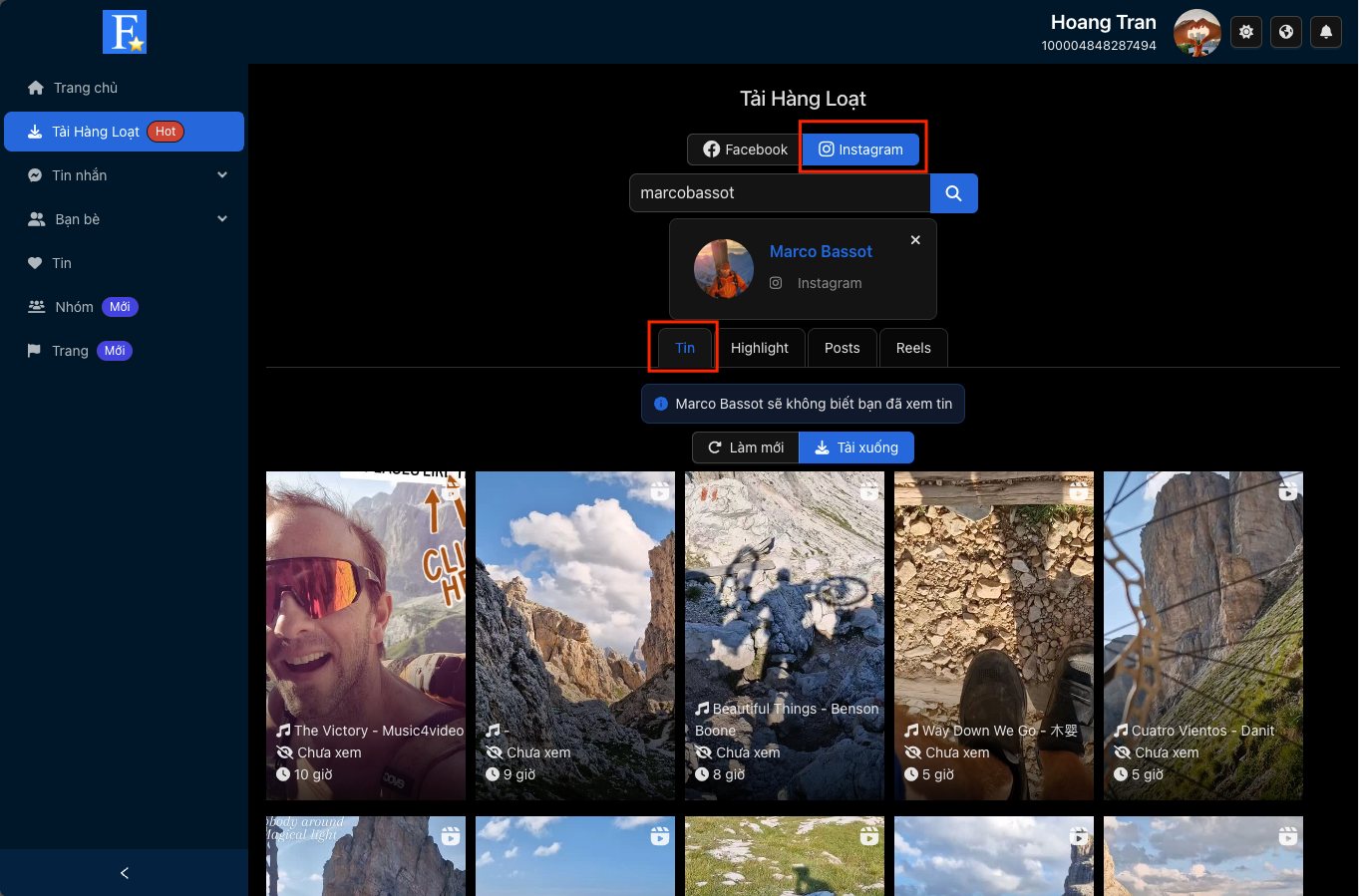Select the 9 giờ story thumbnail
The width and height of the screenshot is (1359, 896).
point(575,636)
